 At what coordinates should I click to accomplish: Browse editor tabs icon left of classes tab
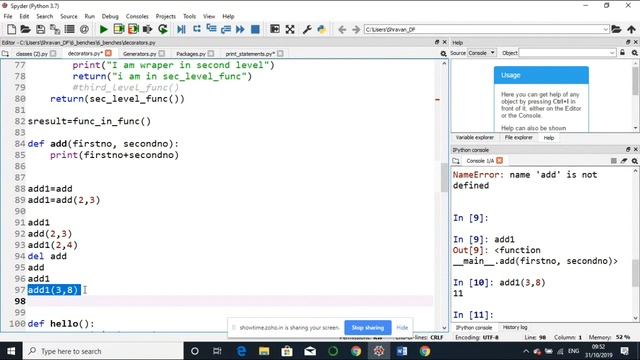pyautogui.click(x=5, y=53)
